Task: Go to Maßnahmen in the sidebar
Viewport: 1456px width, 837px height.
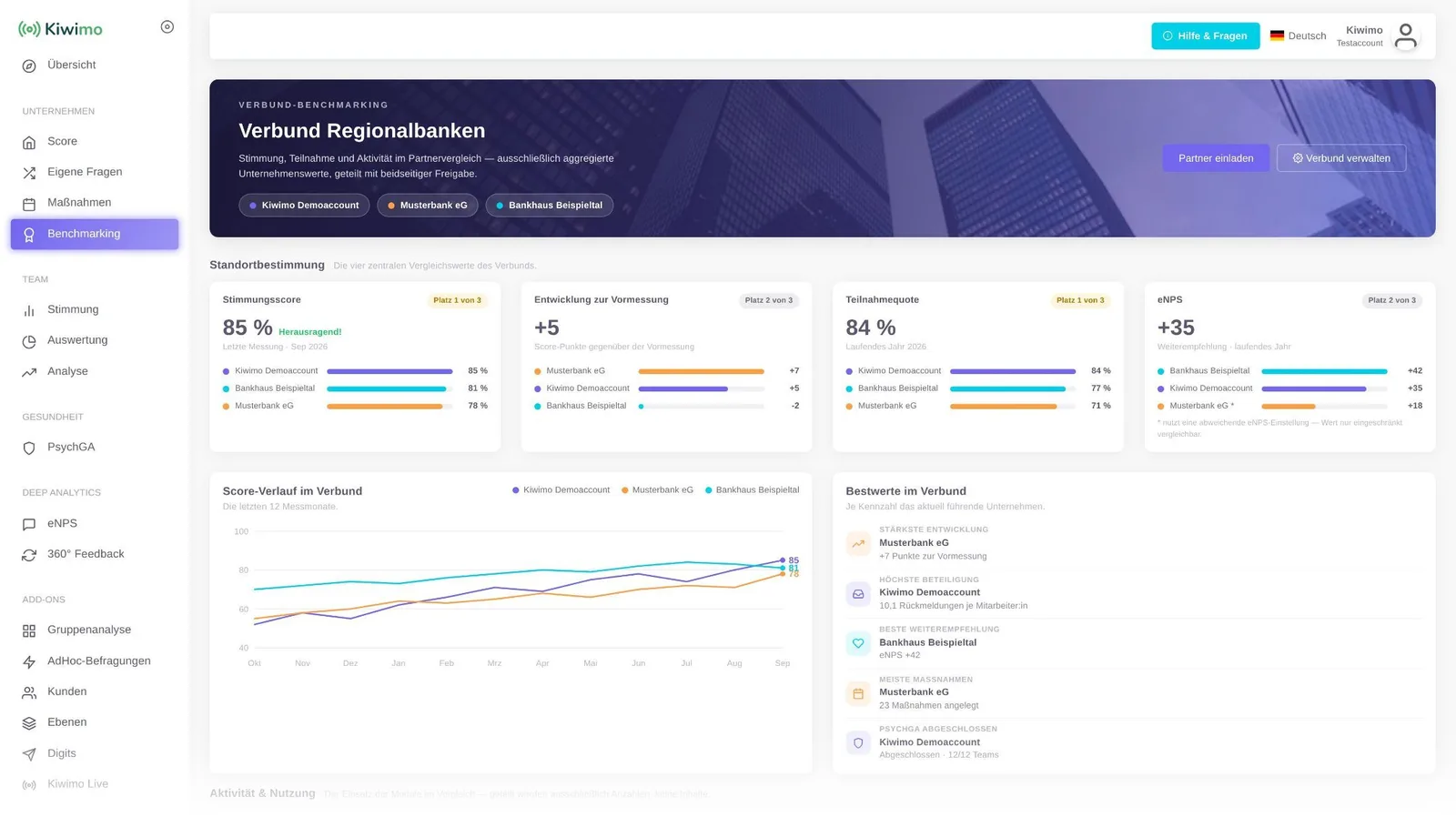Action: point(95,203)
